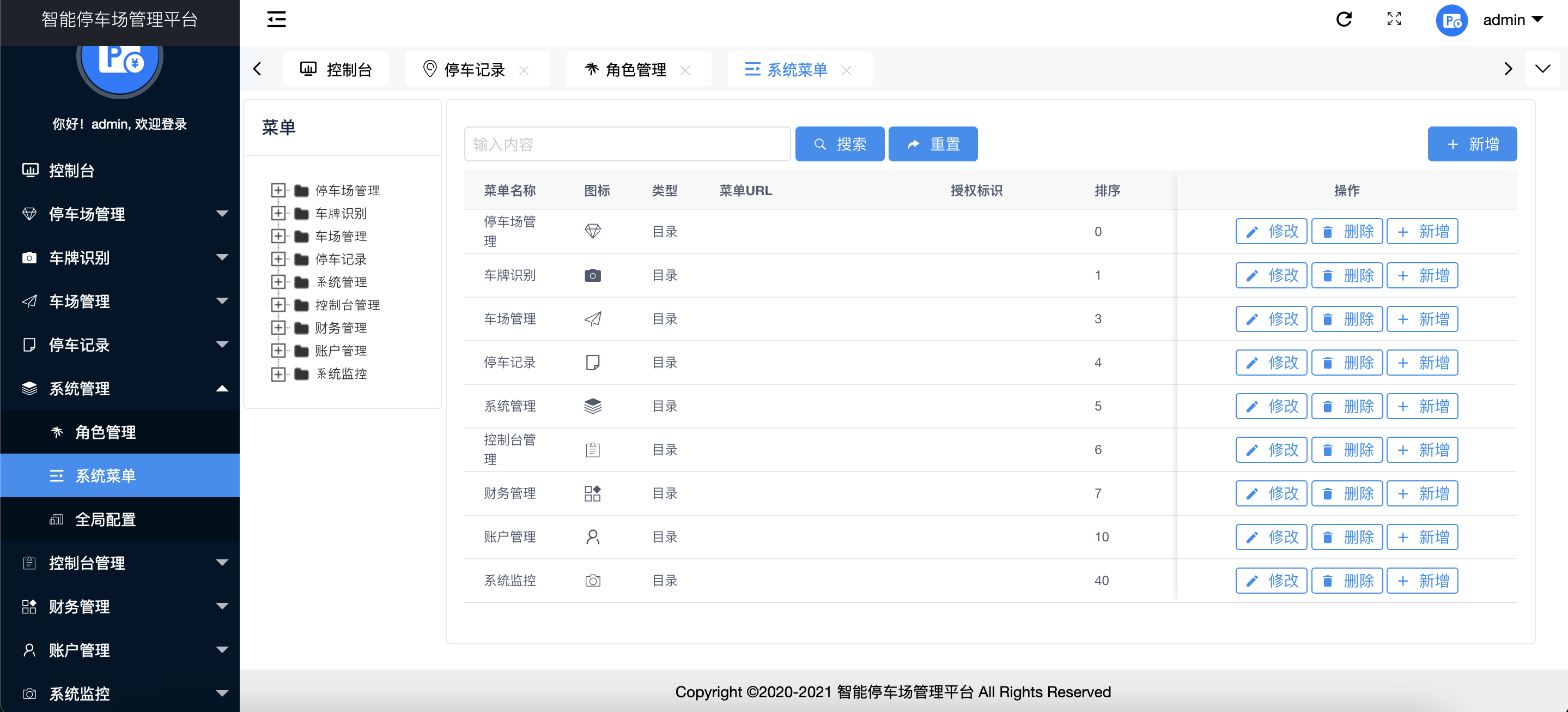1568x712 pixels.
Task: Open 全局配置 in the sidebar
Action: [x=105, y=519]
